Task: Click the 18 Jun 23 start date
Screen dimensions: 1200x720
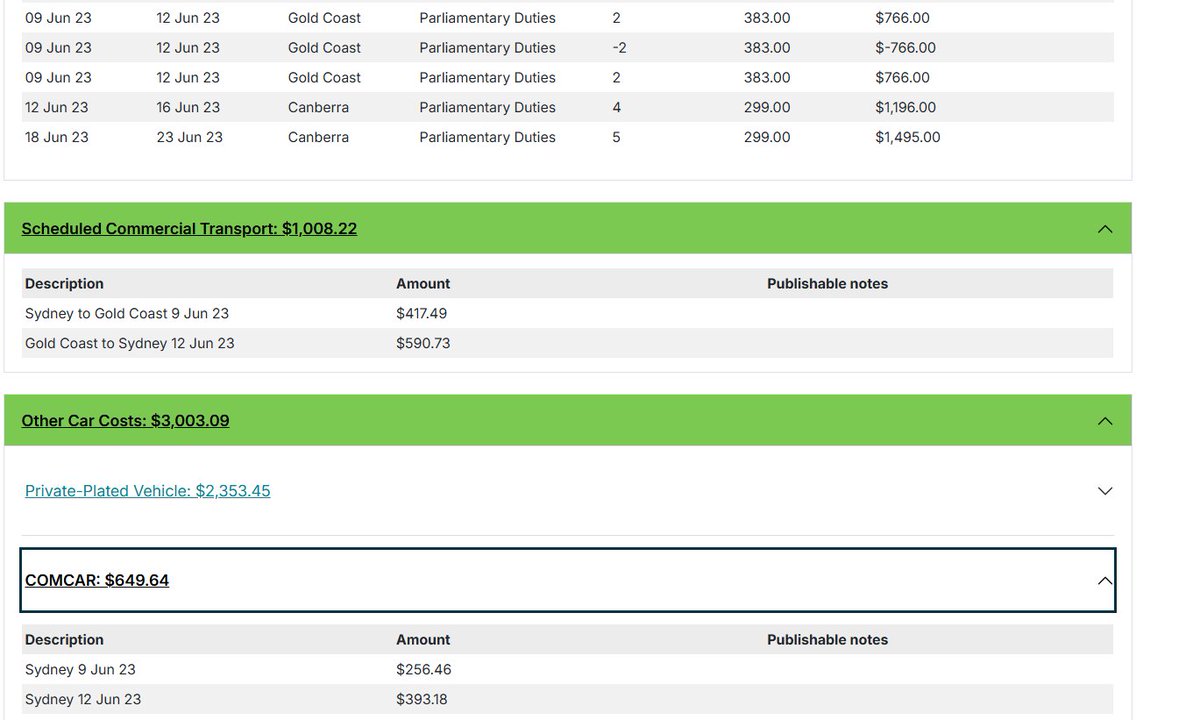Action: click(x=57, y=137)
